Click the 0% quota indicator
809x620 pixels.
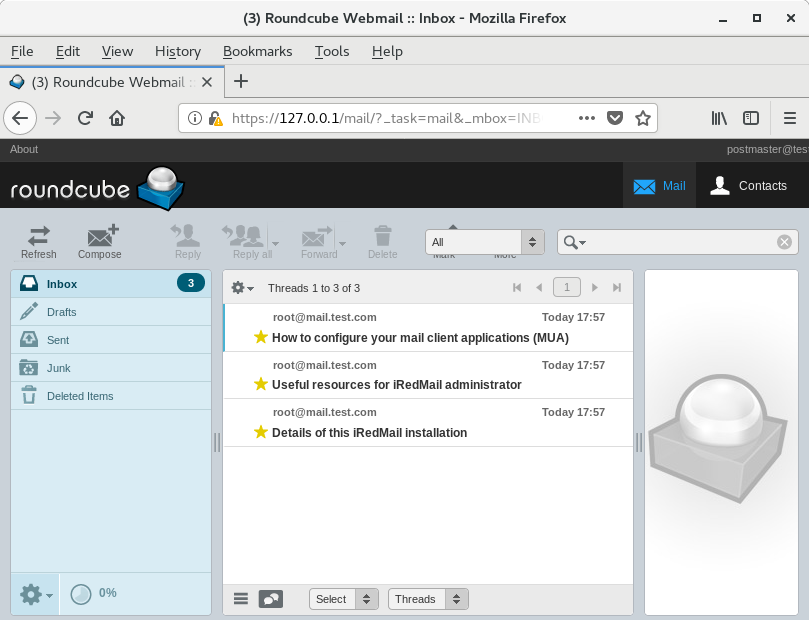pos(93,593)
